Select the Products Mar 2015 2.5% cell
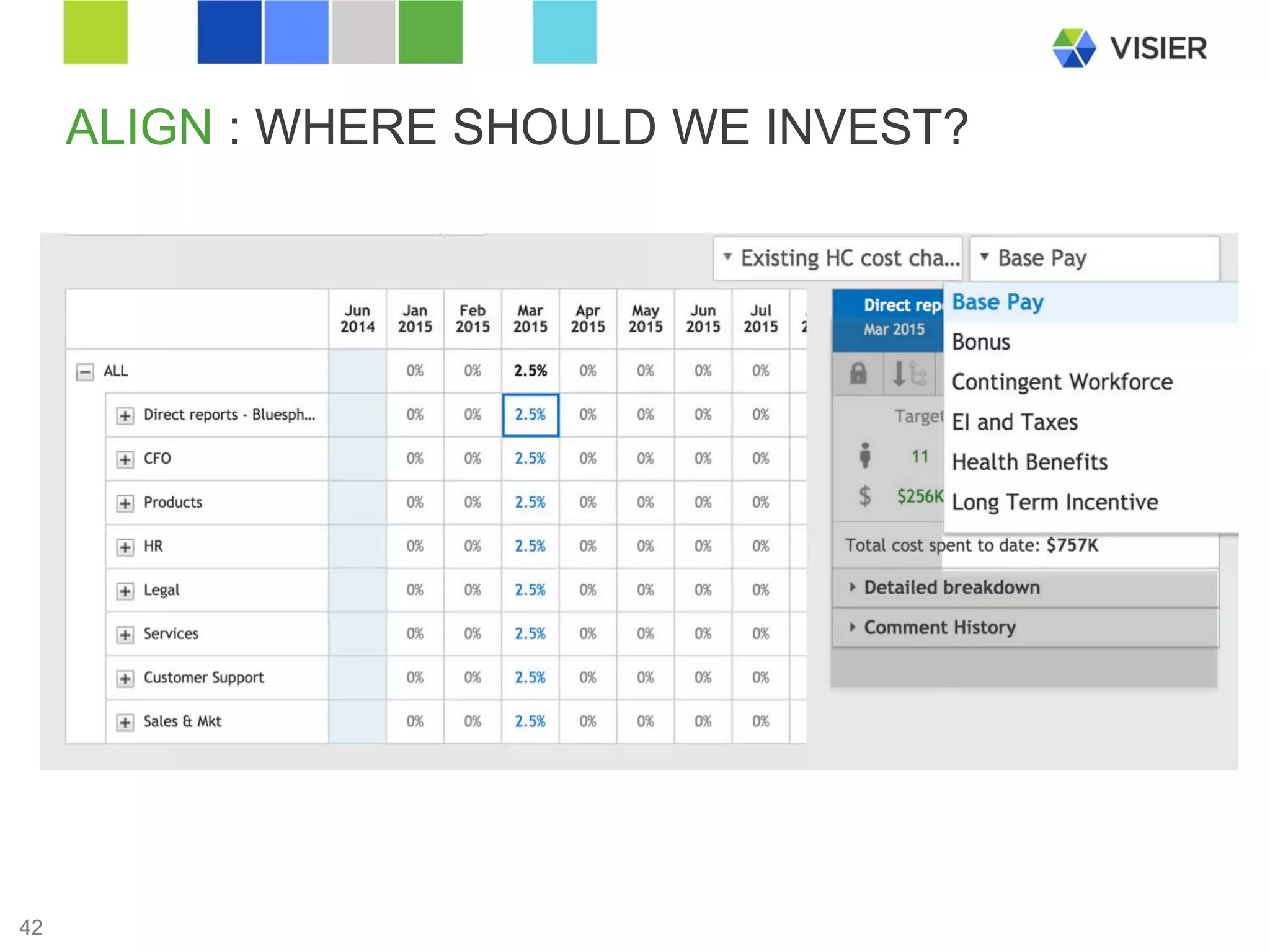1270x952 pixels. coord(530,503)
